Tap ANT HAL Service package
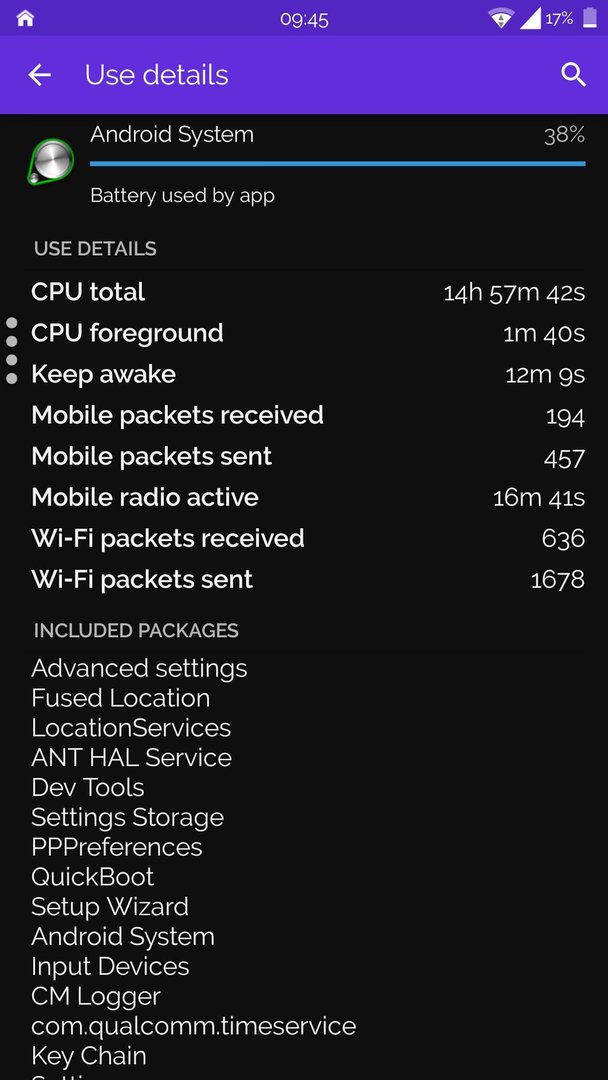The height and width of the screenshot is (1080, 608). [132, 758]
